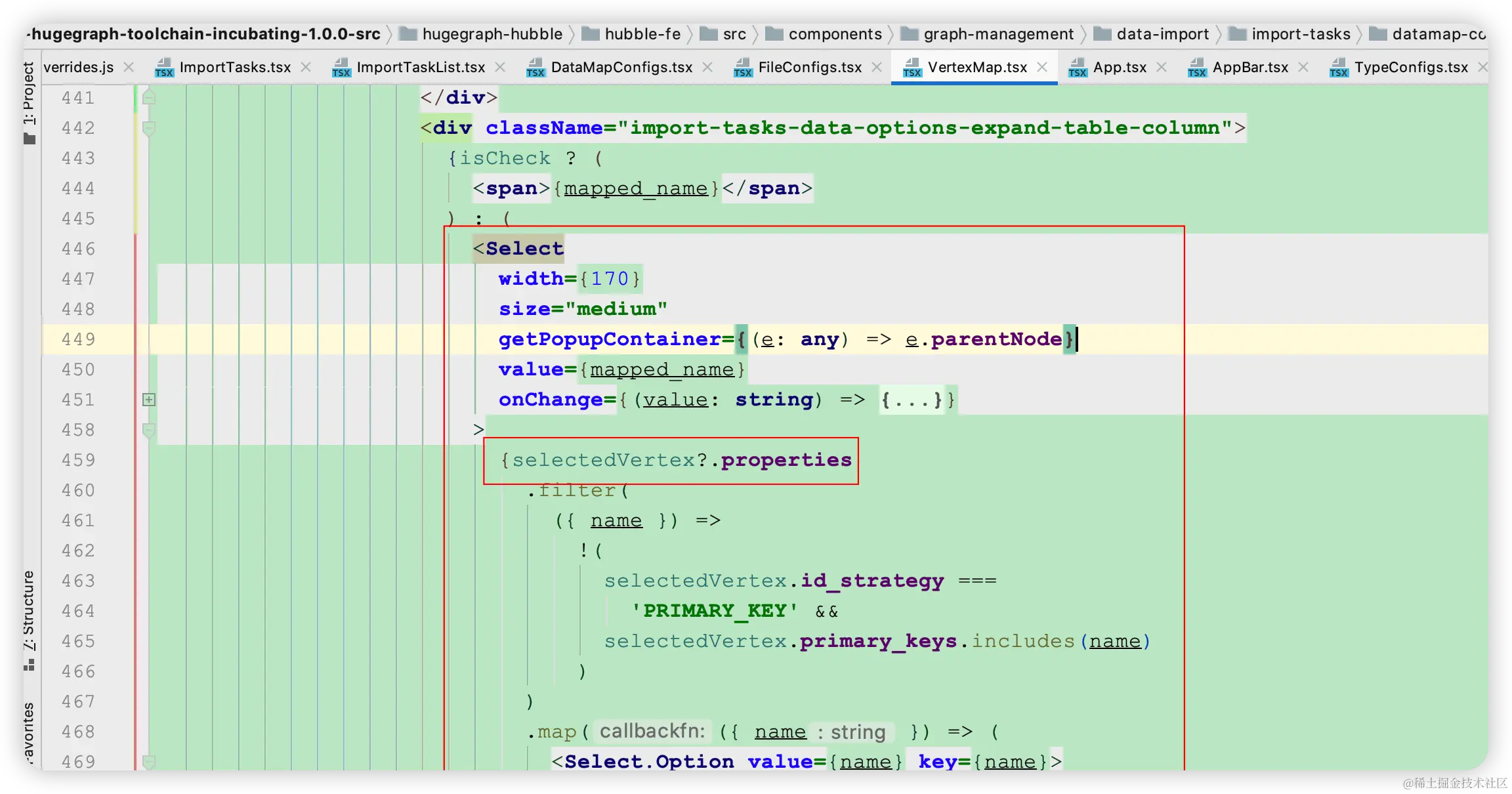This screenshot has width=1512, height=794.
Task: Collapse the fold marker at line 442
Action: (149, 128)
